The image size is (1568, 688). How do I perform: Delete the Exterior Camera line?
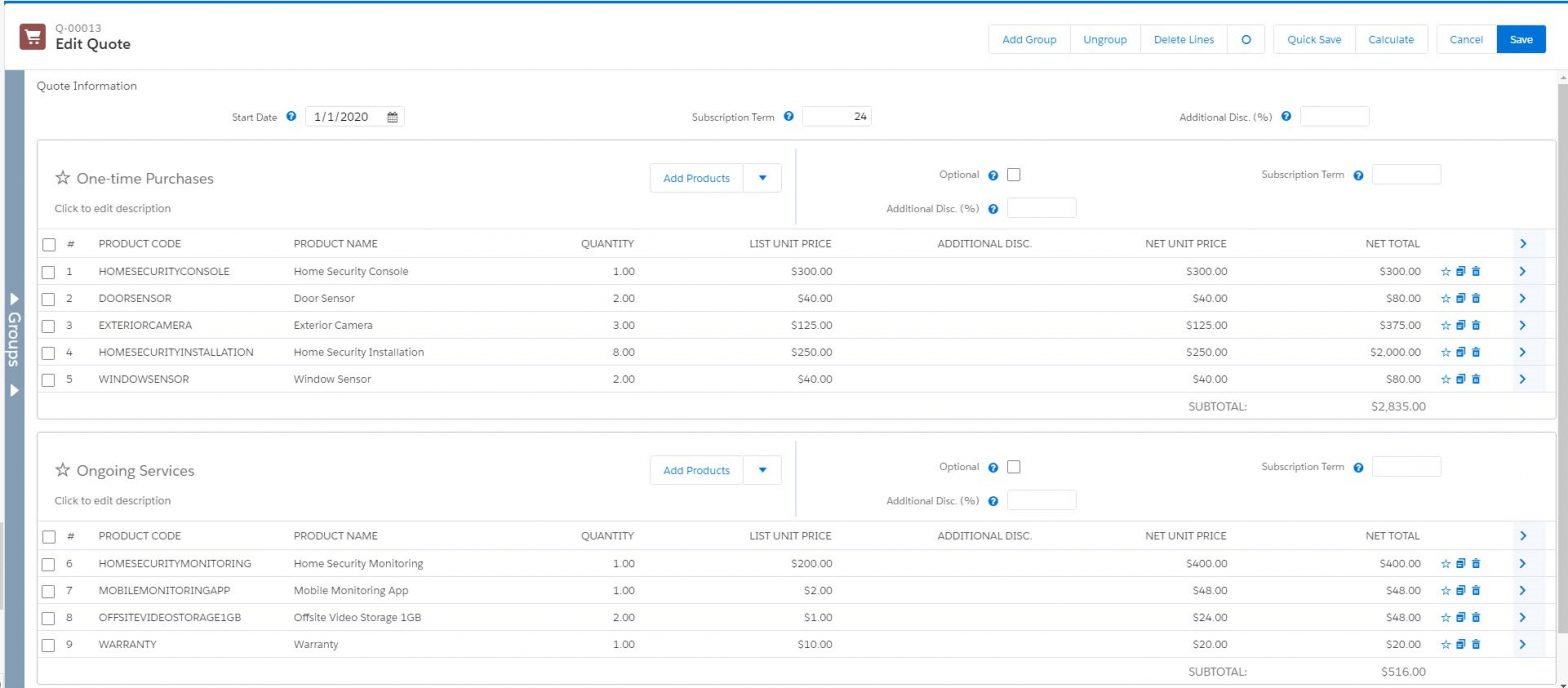[1476, 325]
